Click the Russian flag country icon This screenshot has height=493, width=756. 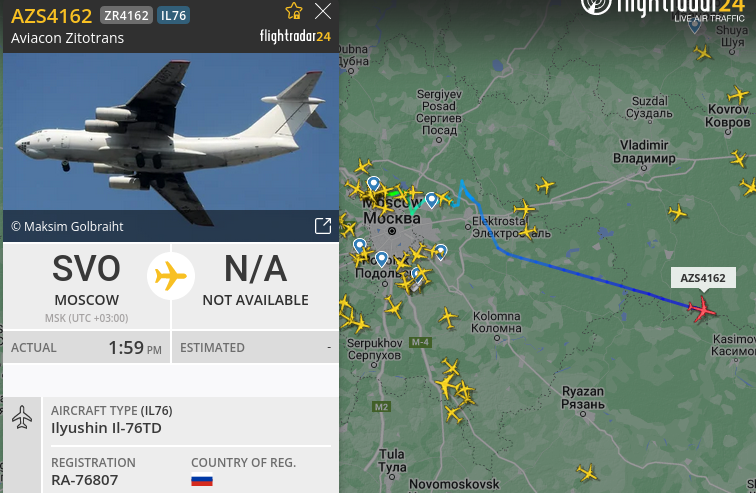[202, 480]
